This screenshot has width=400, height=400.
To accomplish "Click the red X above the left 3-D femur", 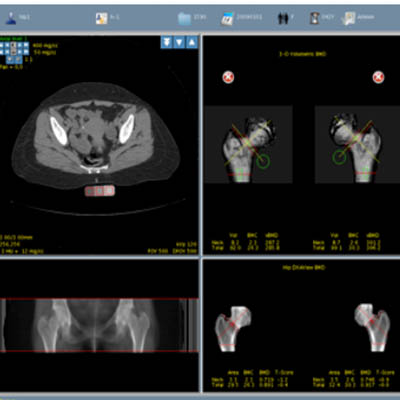I will point(228,77).
